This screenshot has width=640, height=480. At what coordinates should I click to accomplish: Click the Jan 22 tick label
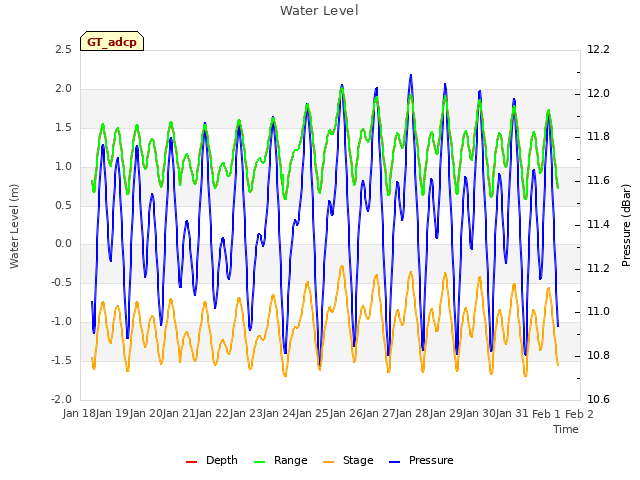(x=213, y=414)
